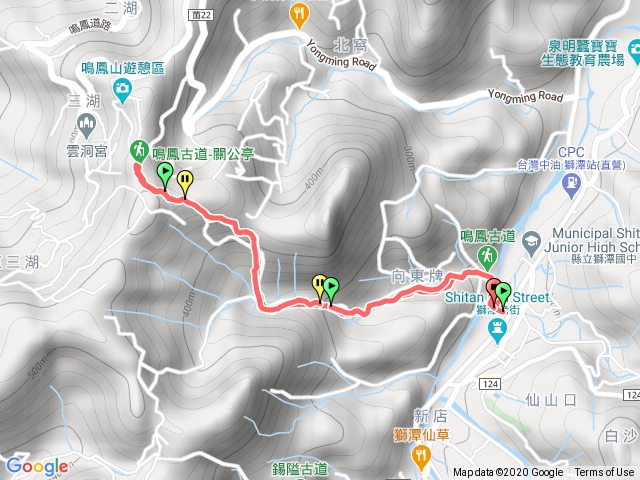Click the Google logo
Viewport: 640px width, 480px height.
click(x=38, y=466)
